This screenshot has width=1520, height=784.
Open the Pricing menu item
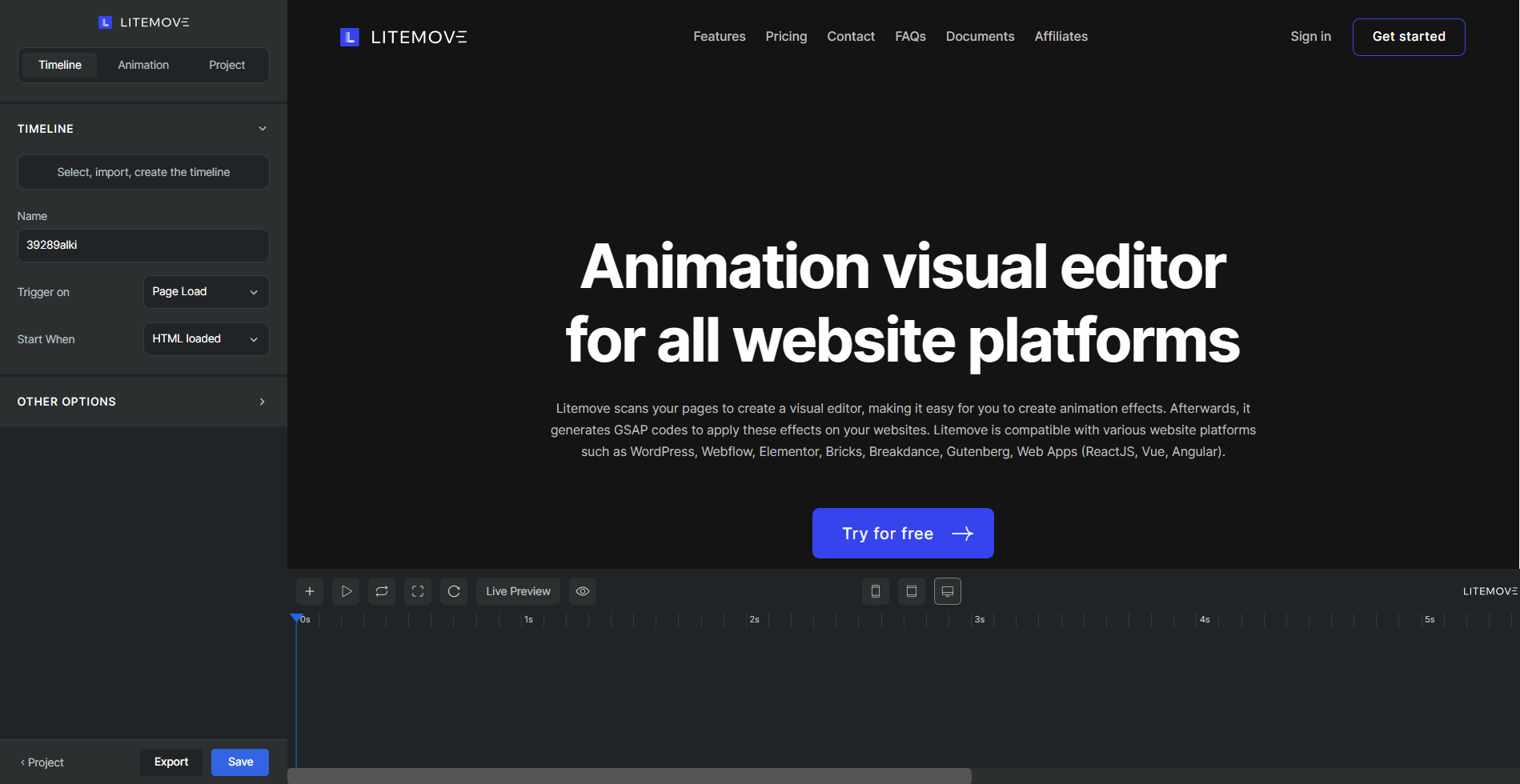click(785, 36)
